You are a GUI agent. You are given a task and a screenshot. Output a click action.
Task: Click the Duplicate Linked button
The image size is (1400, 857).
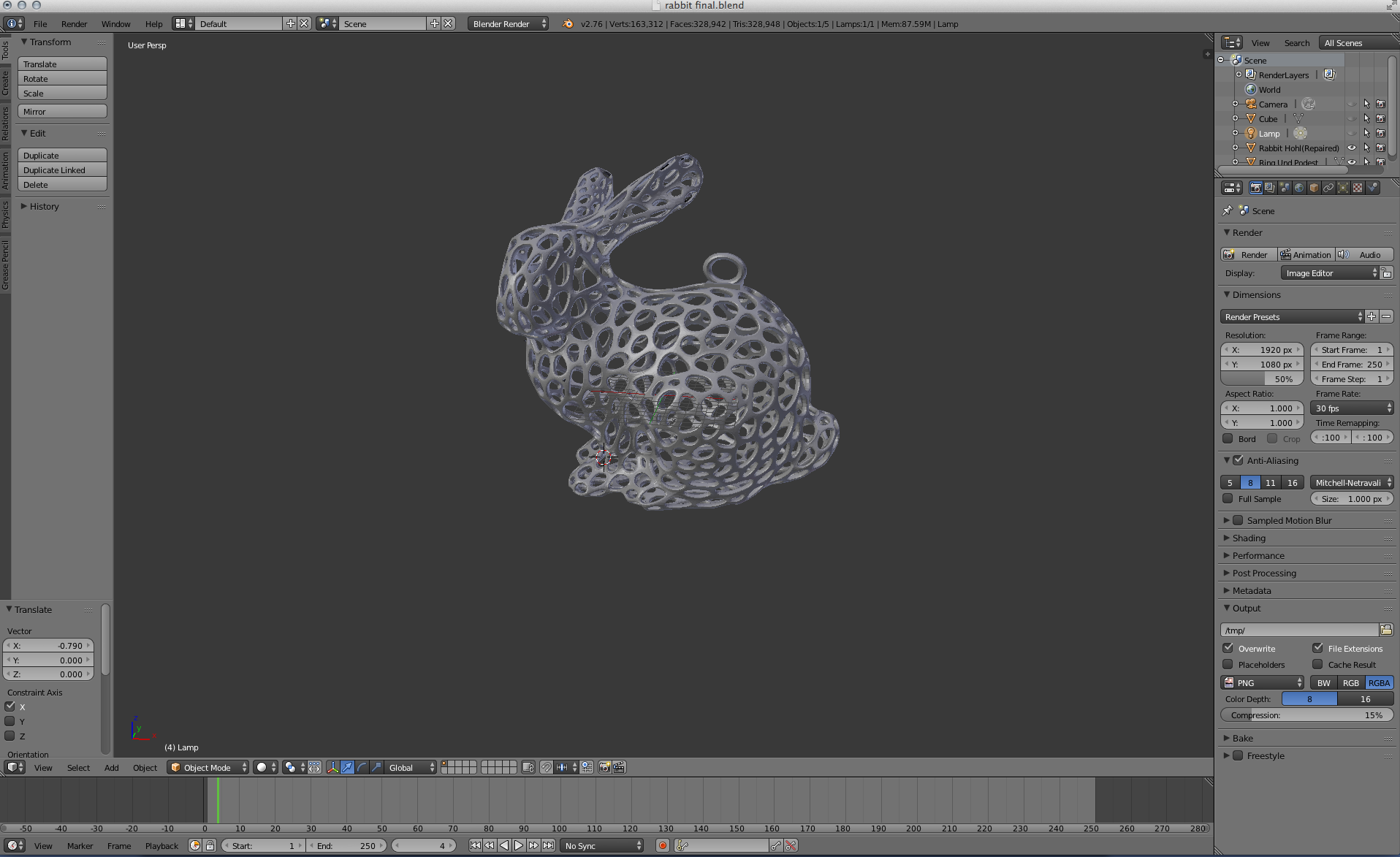tap(62, 170)
